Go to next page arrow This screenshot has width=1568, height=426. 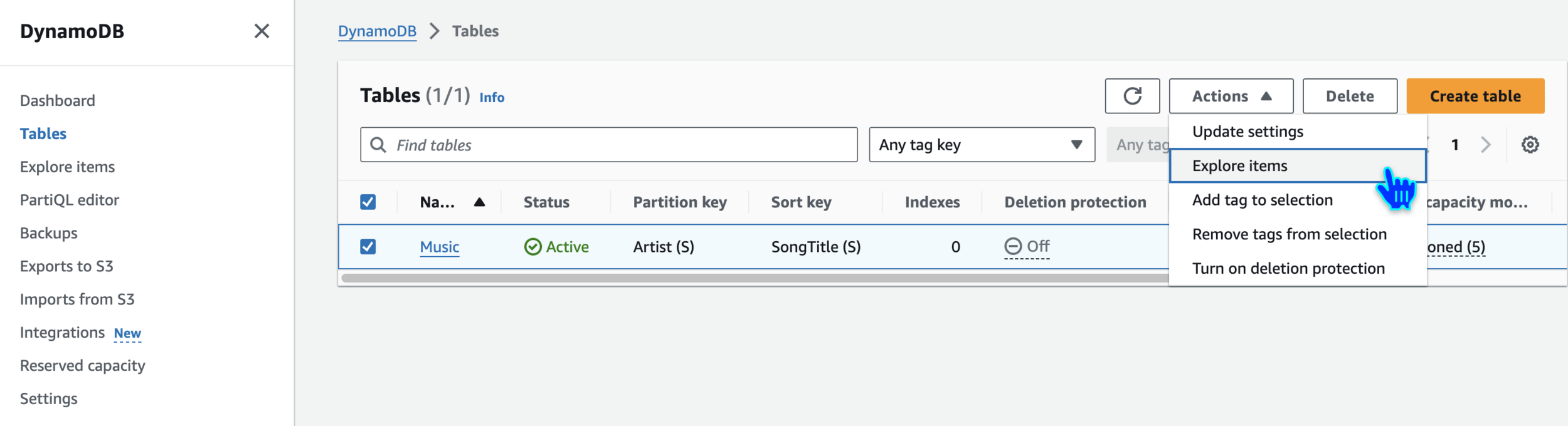point(1485,145)
